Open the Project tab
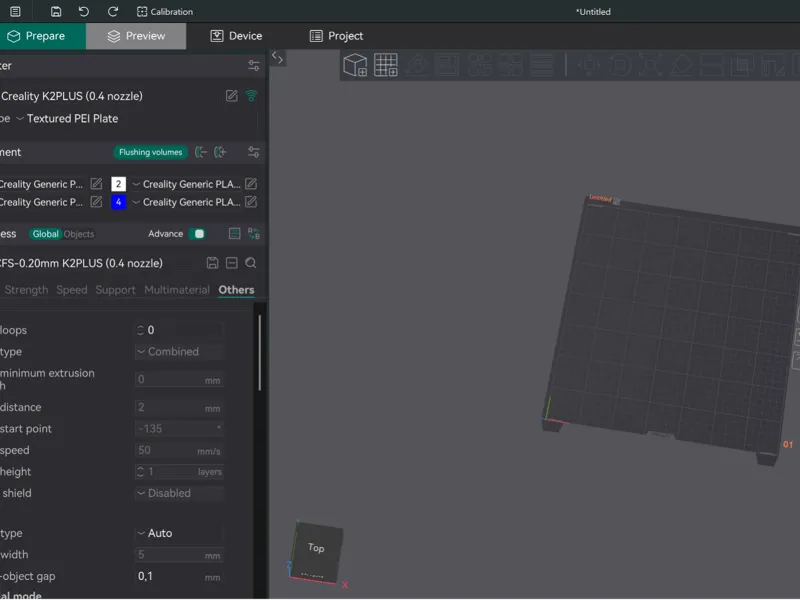Image resolution: width=800 pixels, height=600 pixels. click(x=336, y=36)
